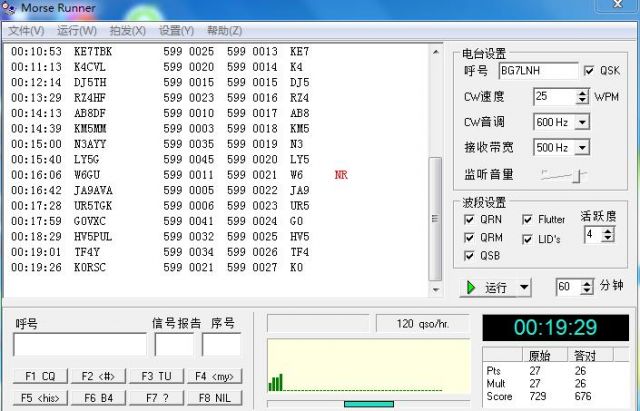Increase 活跃度 value with up arrow
The image size is (640, 411).
pos(608,231)
